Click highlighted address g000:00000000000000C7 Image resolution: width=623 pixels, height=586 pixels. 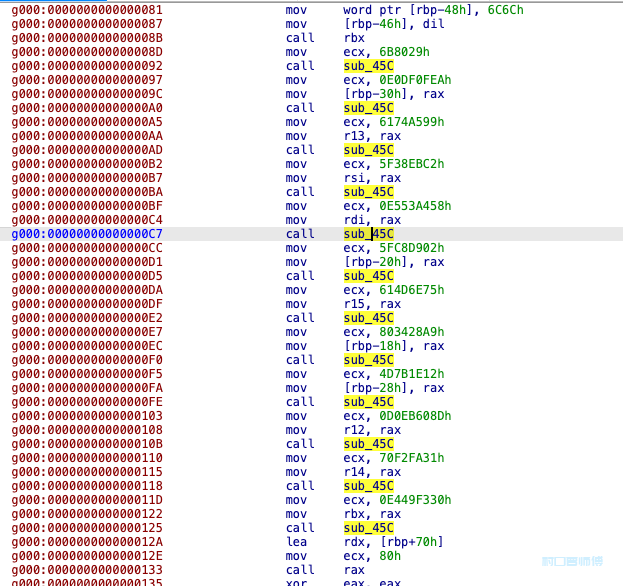[x=87, y=234]
